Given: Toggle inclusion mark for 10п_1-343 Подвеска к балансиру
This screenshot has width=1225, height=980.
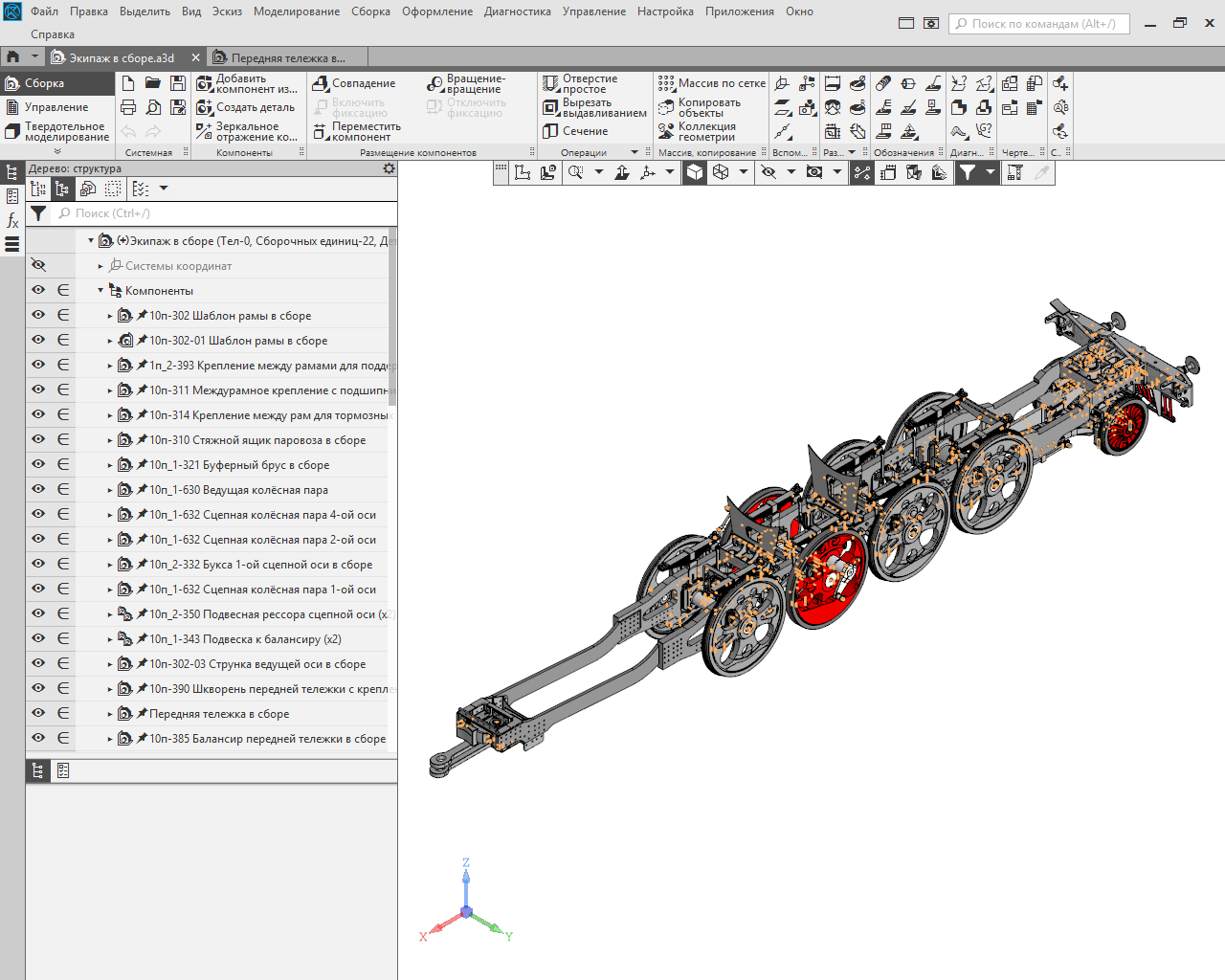Looking at the screenshot, I should click(x=63, y=638).
